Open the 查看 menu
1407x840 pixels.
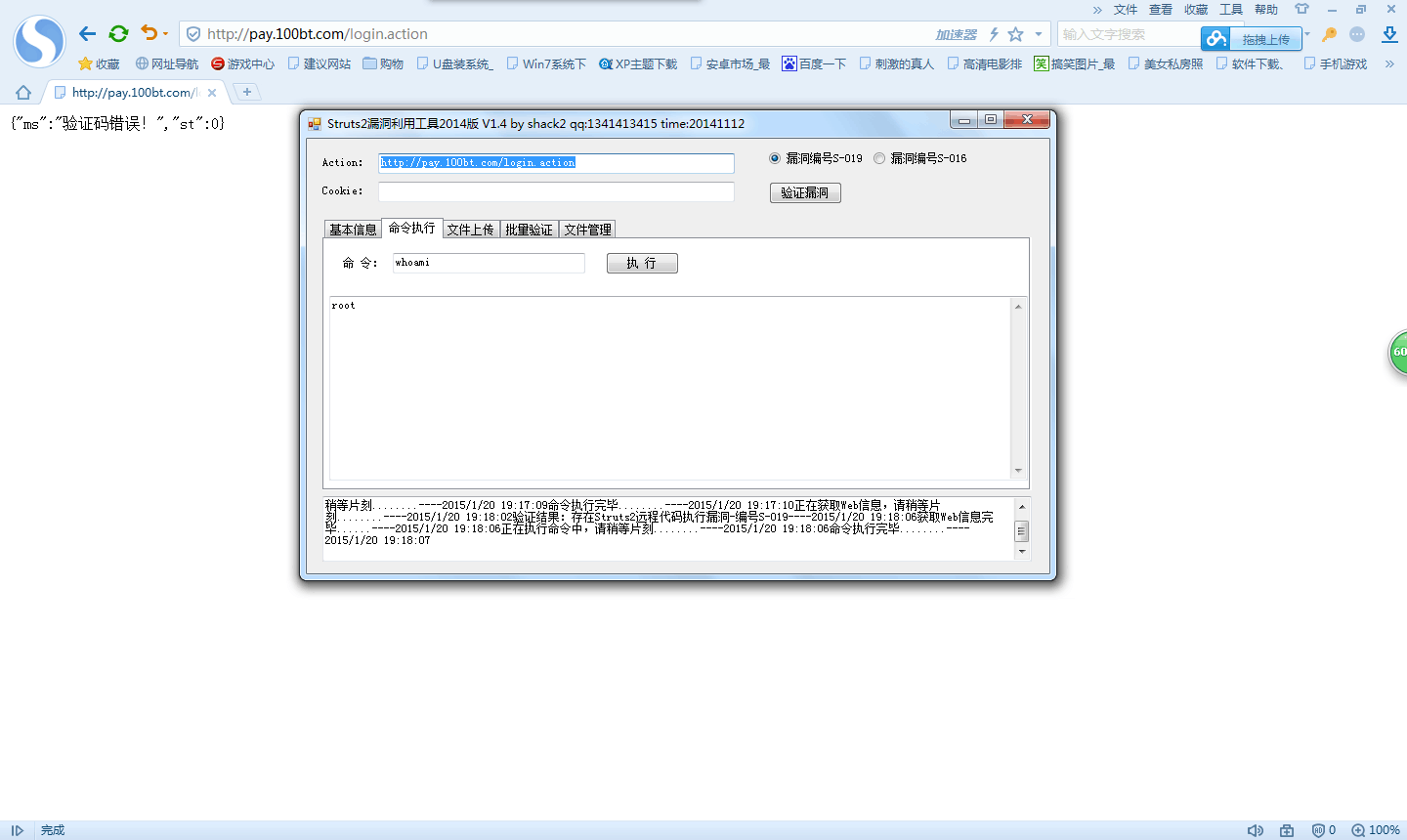1161,10
